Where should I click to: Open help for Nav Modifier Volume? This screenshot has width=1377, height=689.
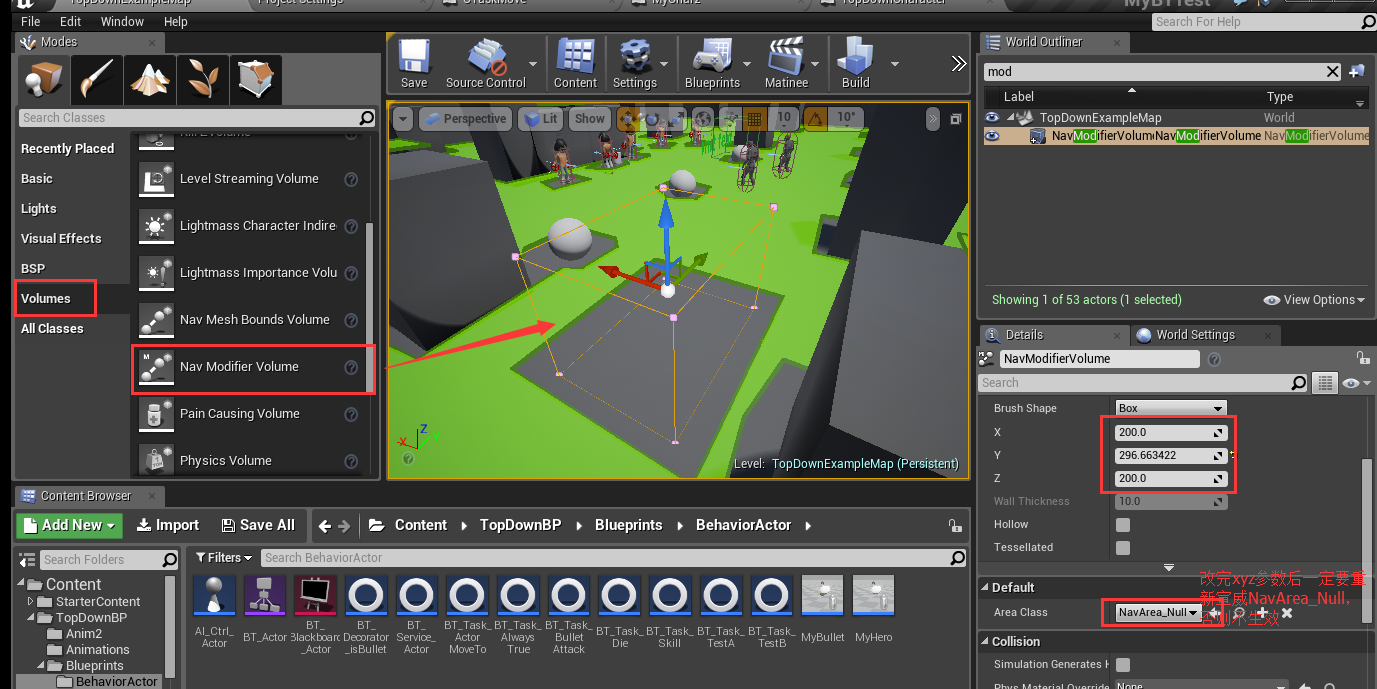351,367
